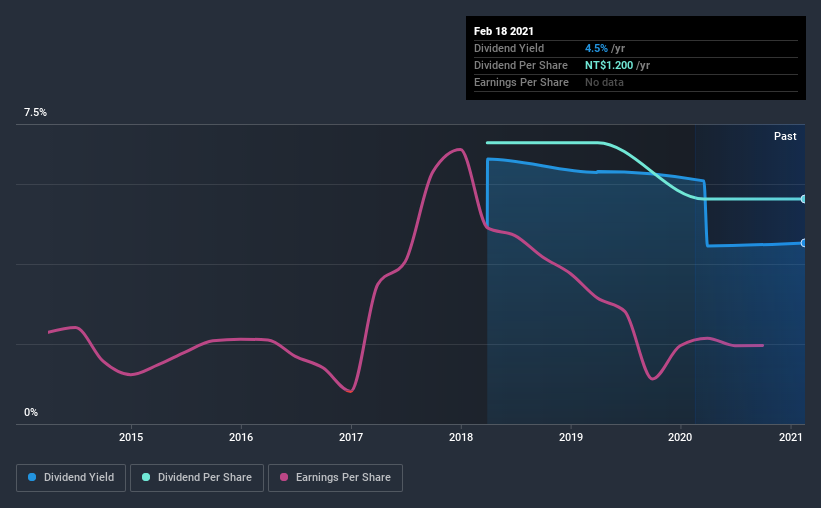Toggle the Earnings Per Share legend button
Screen dimensions: 821x508
(336, 478)
